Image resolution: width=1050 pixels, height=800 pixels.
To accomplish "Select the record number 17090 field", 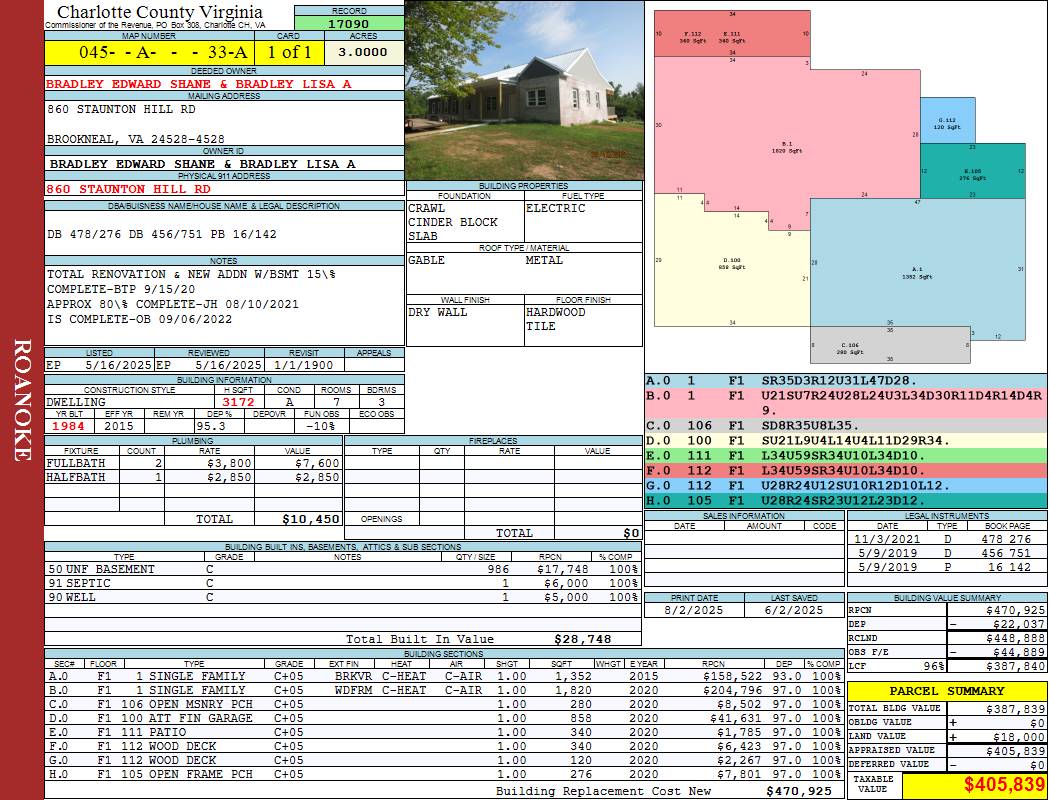I will 348,23.
